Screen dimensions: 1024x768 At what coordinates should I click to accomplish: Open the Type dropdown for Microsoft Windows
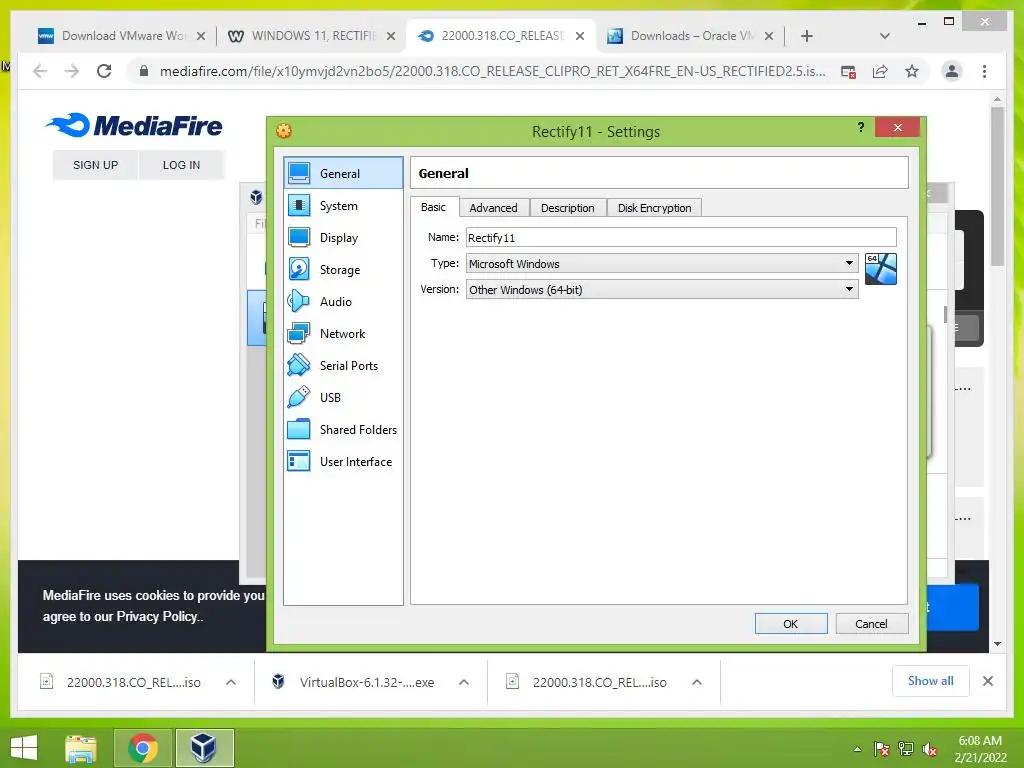662,263
